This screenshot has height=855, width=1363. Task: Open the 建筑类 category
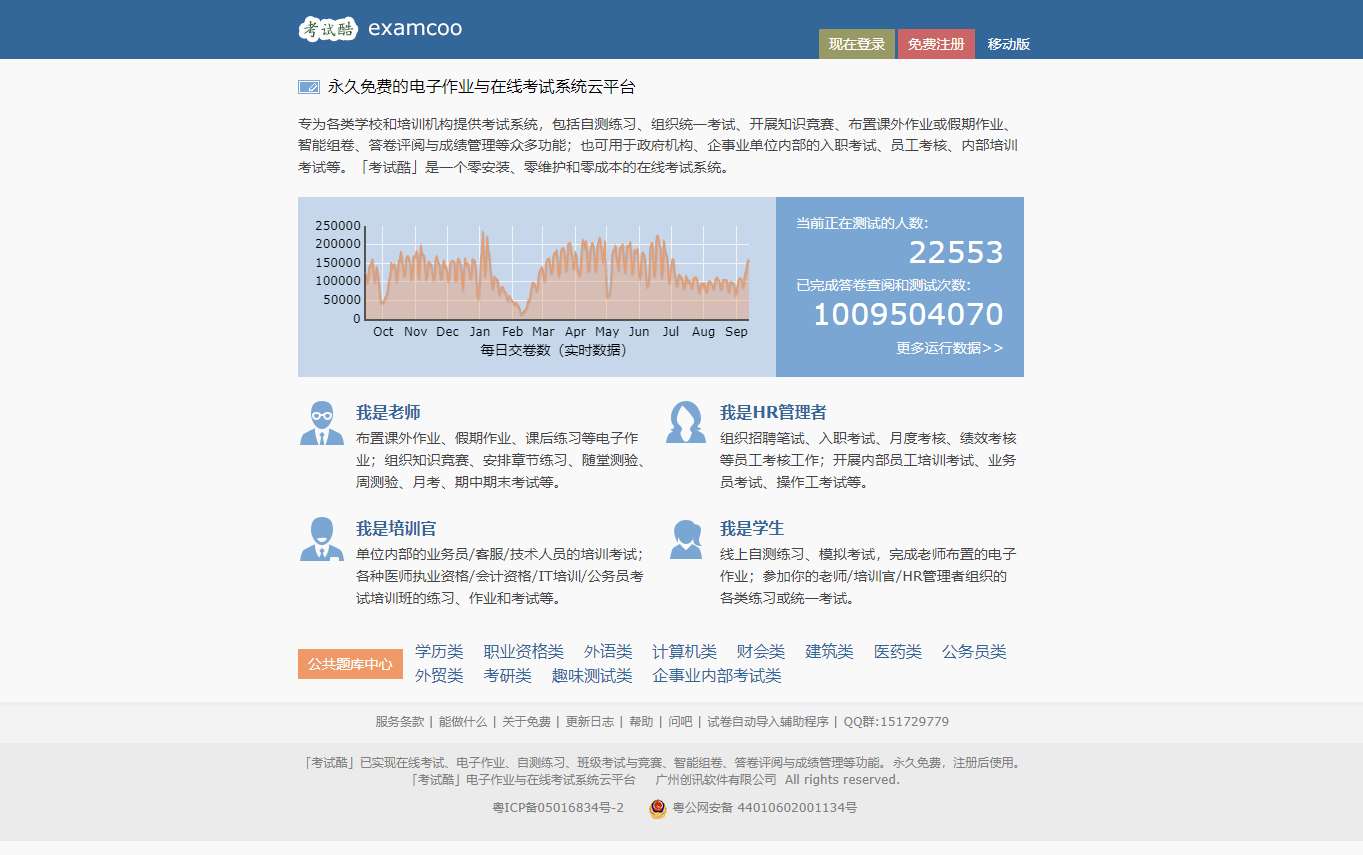click(829, 652)
